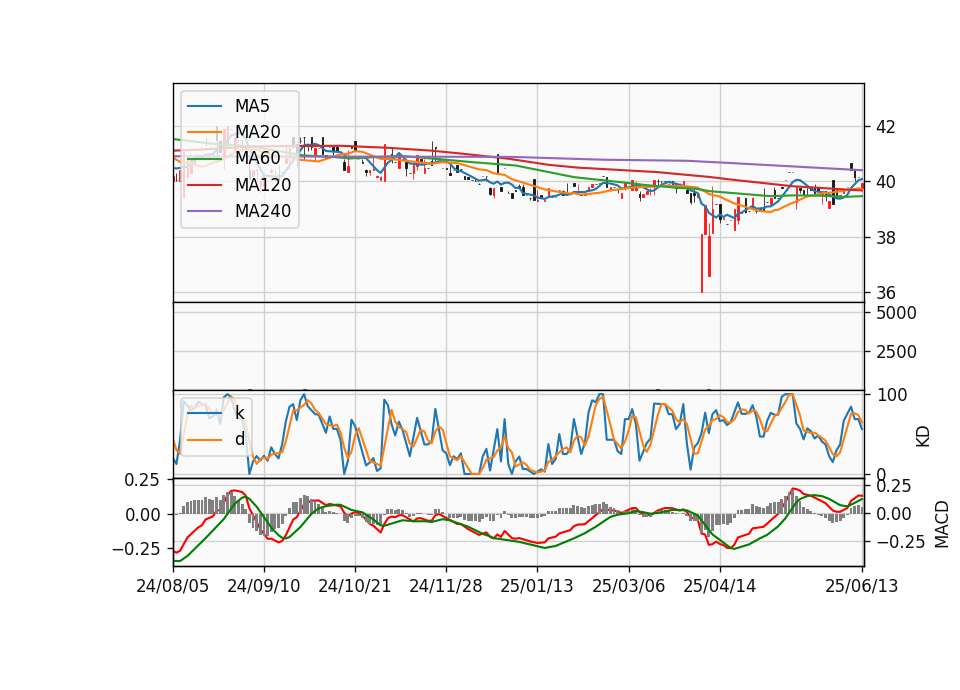960x690 pixels.
Task: Click the left MACD axis 0.00 label
Action: click(141, 515)
